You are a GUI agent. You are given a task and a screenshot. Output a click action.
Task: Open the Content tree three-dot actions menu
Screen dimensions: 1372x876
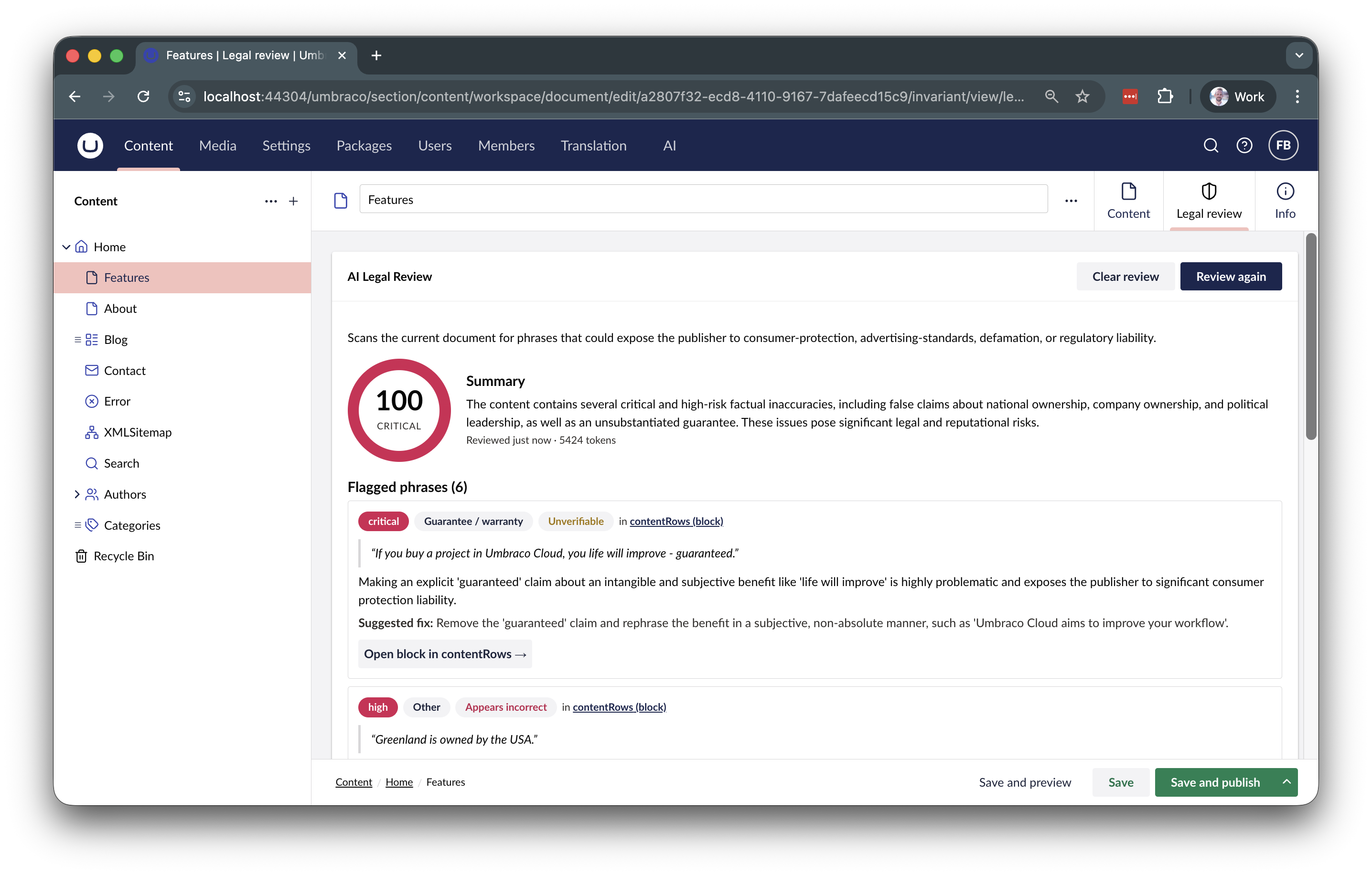click(271, 201)
